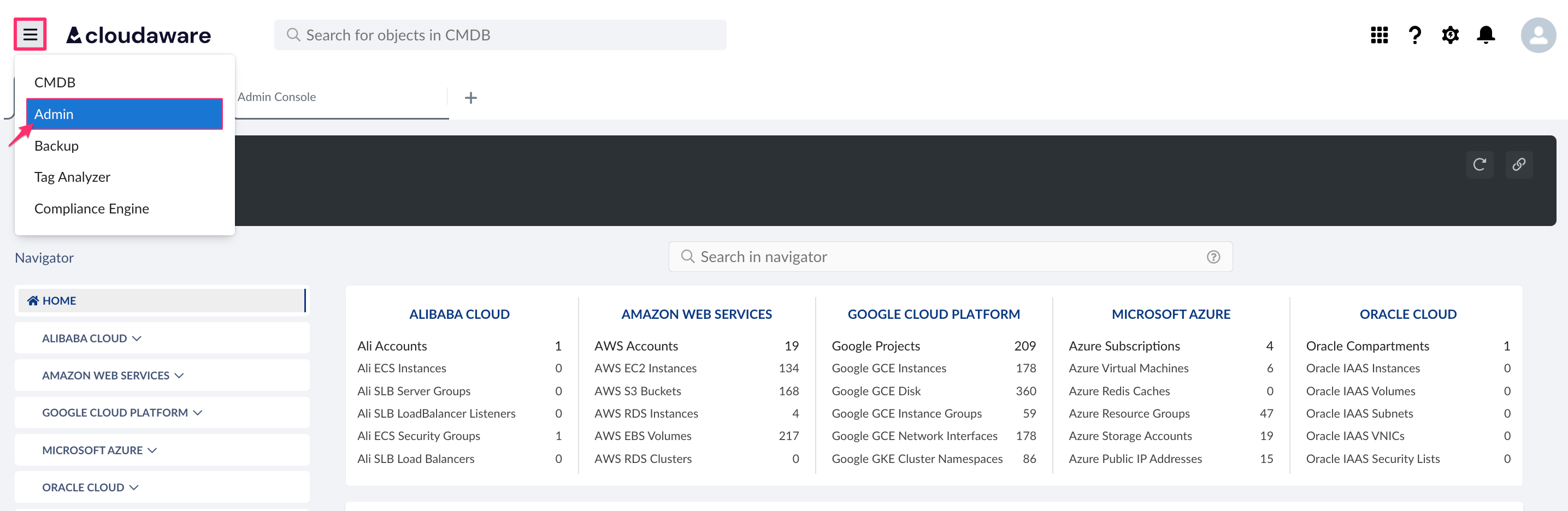Switch to the Admin Console tab
Screen dimensions: 1568x511
coord(276,96)
